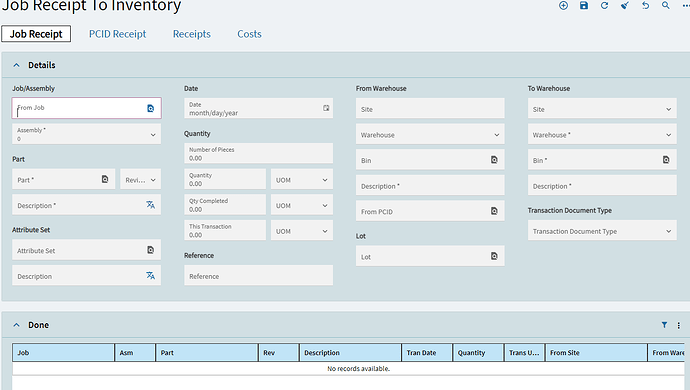The width and height of the screenshot is (690, 390).
Task: Click the Rev column header
Action: click(x=279, y=353)
